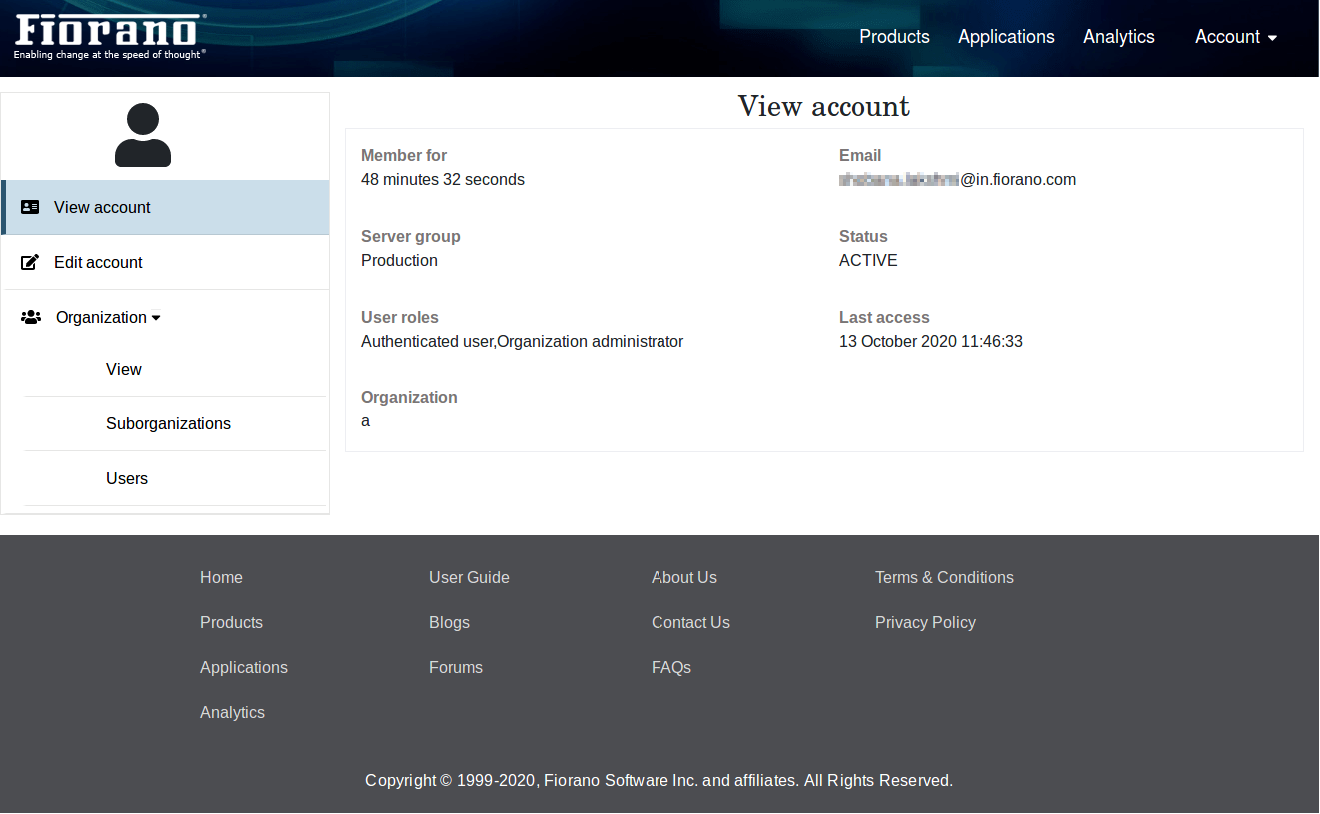The width and height of the screenshot is (1320, 814).
Task: Select Edit account in the sidebar
Action: click(166, 262)
